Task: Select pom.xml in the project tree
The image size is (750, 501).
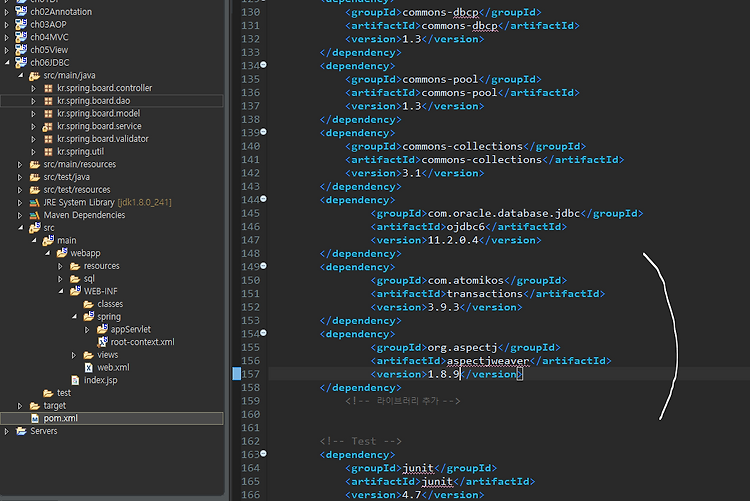Action: click(x=61, y=418)
